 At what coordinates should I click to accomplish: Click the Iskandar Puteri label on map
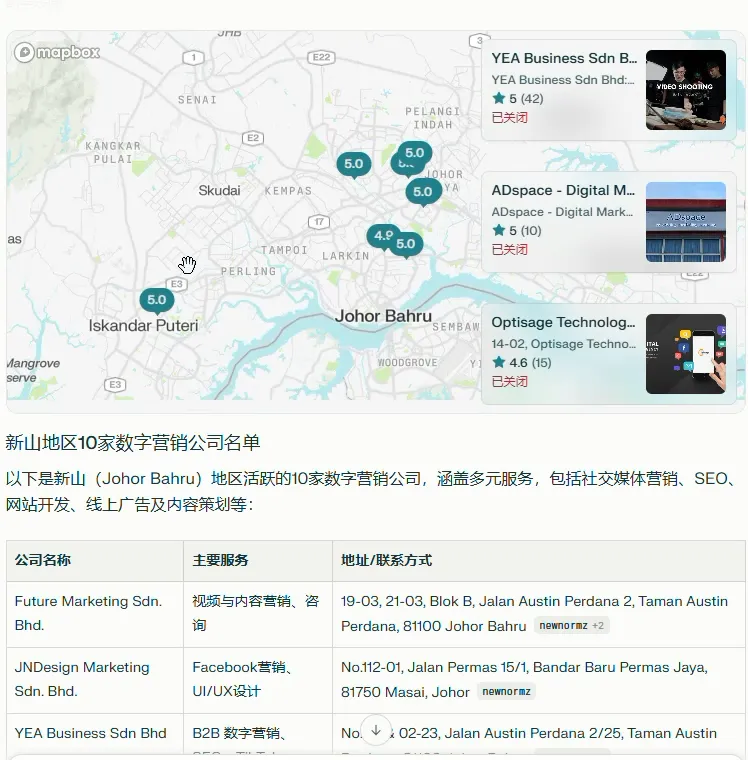pos(143,325)
